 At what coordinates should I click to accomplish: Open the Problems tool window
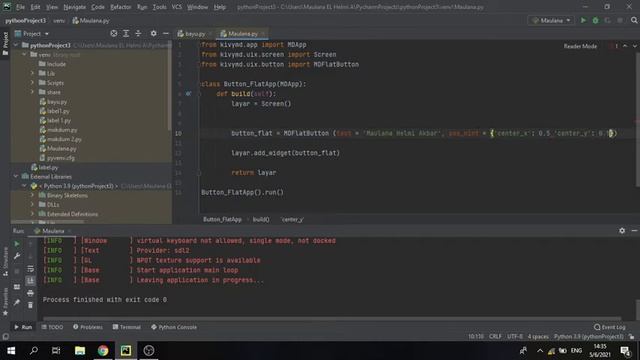pyautogui.click(x=88, y=327)
